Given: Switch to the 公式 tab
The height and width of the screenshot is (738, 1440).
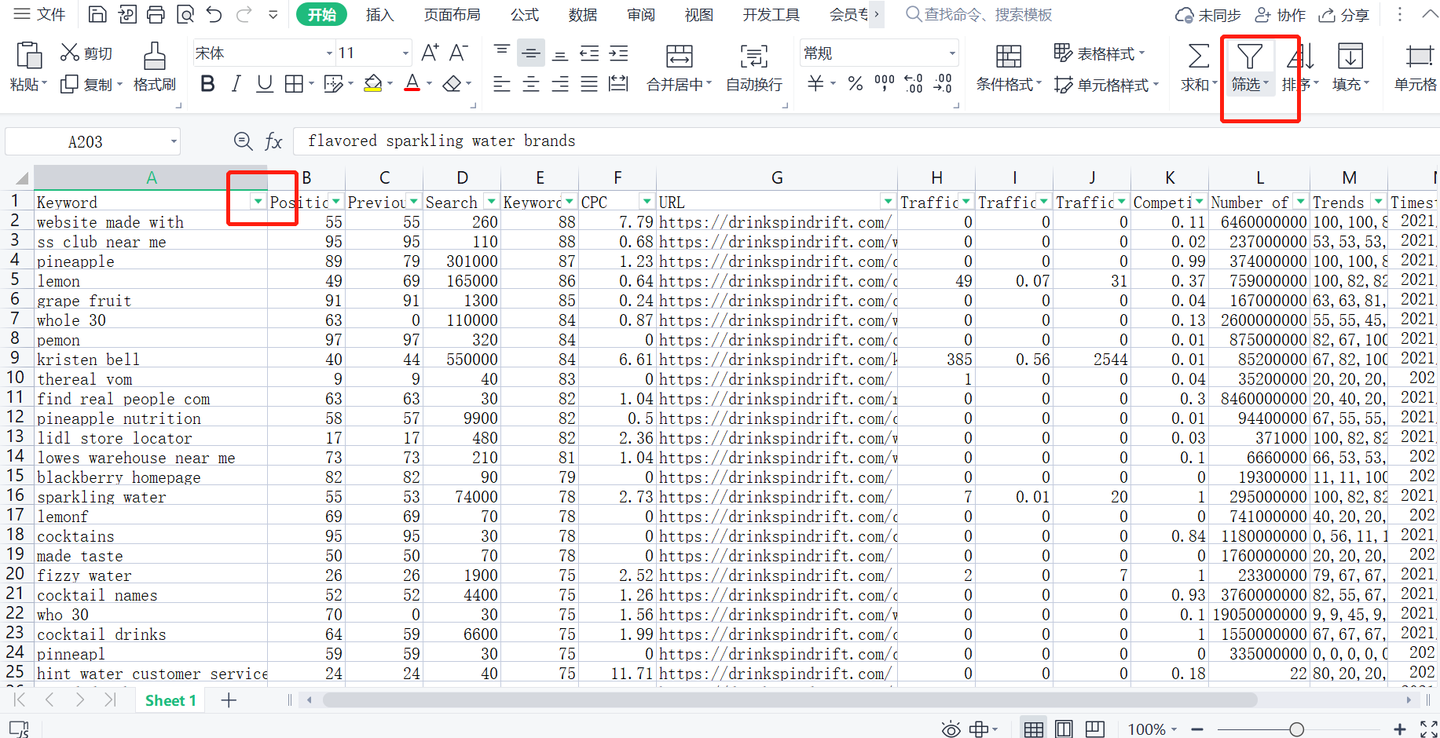Looking at the screenshot, I should coord(525,15).
